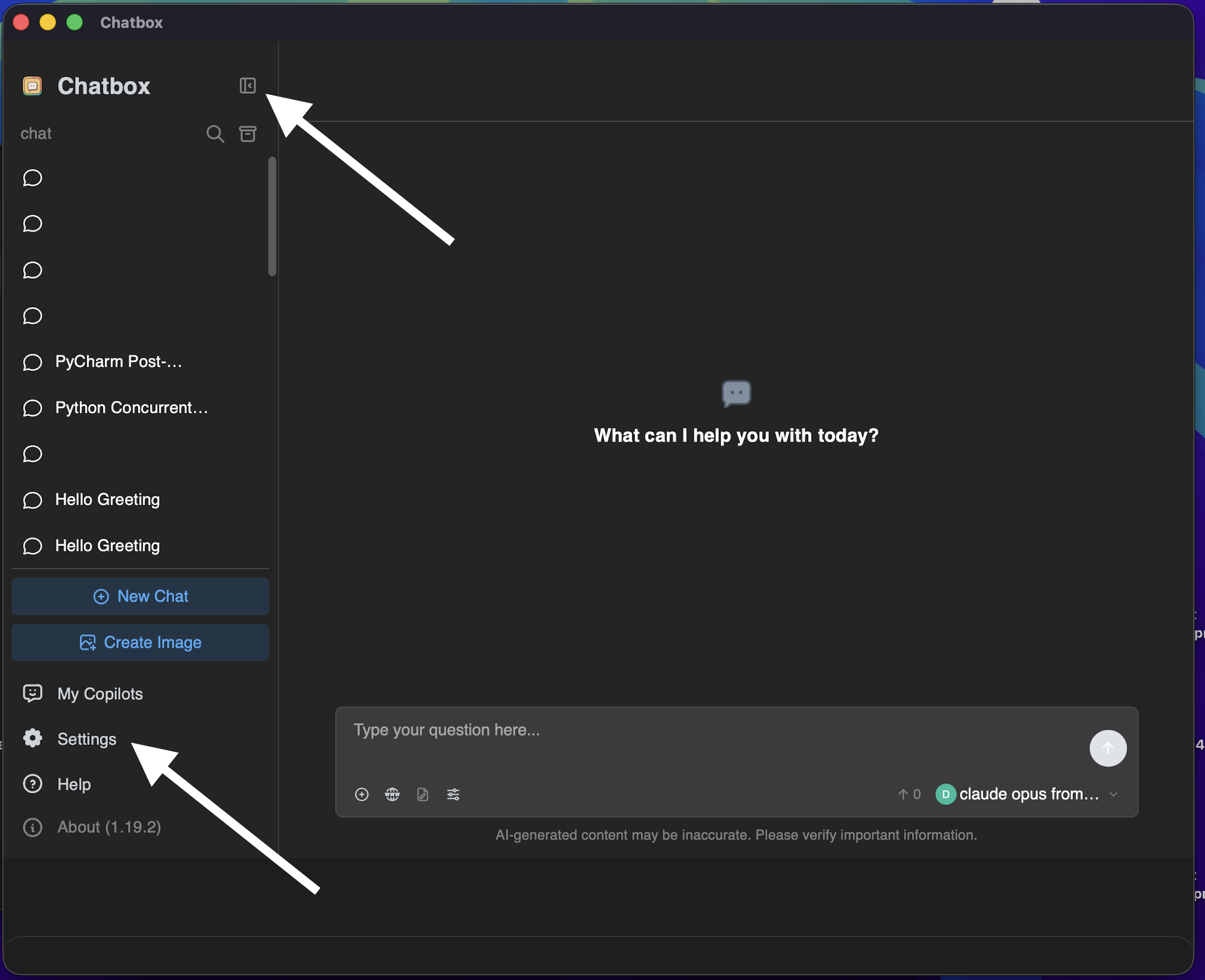Open the document attachment icon
1205x980 pixels.
click(423, 794)
